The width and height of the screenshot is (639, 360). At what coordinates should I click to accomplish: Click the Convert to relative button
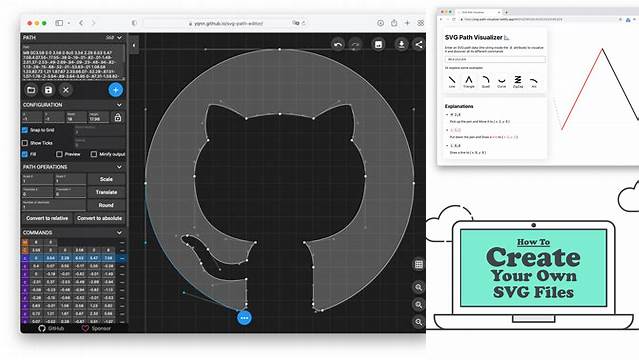click(47, 218)
